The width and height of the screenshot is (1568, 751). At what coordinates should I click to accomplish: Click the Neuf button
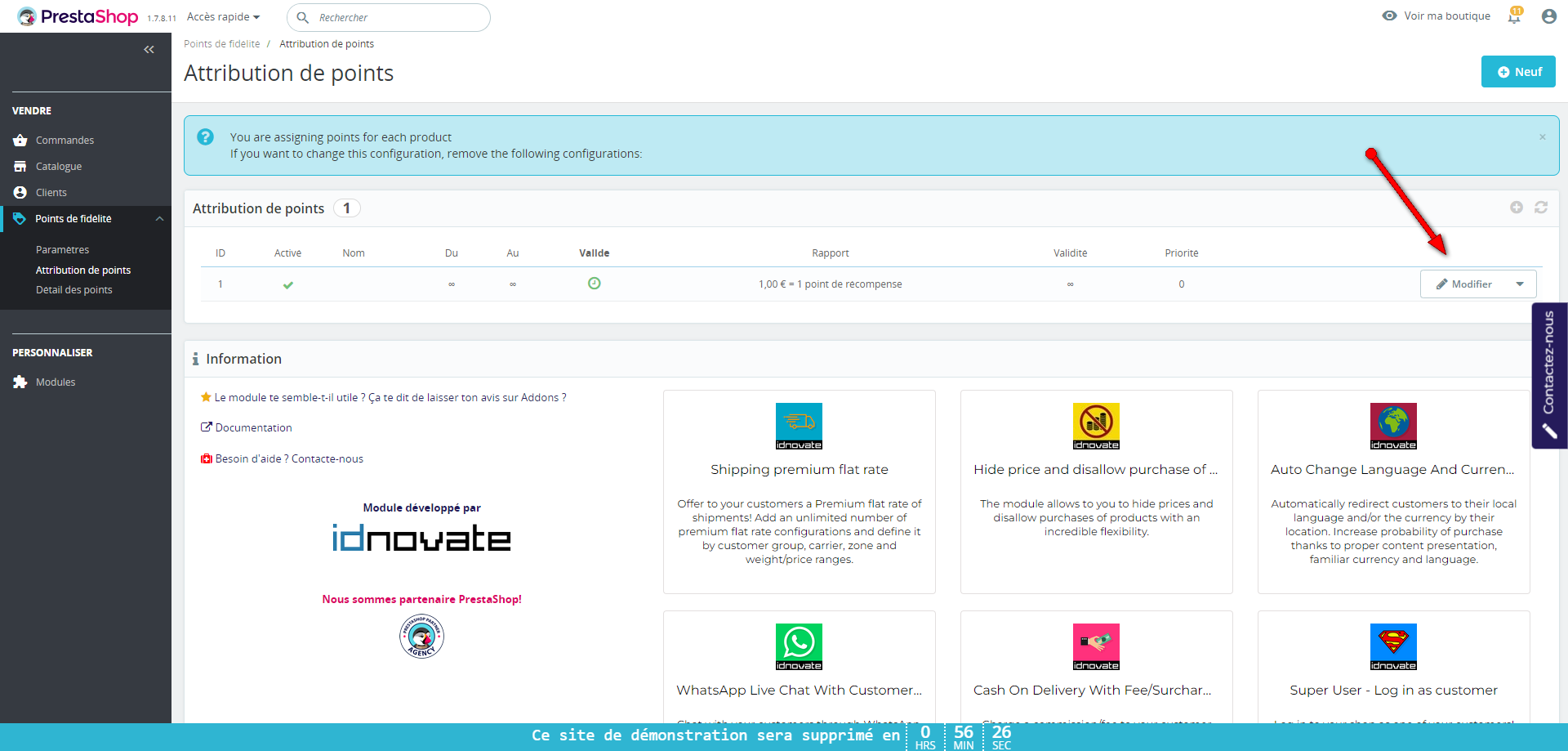click(x=1518, y=72)
